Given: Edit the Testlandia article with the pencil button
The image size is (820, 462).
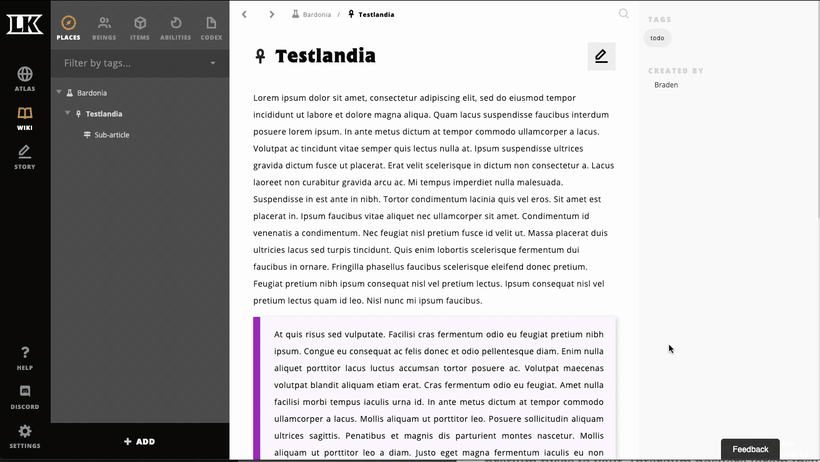Looking at the screenshot, I should [x=601, y=56].
